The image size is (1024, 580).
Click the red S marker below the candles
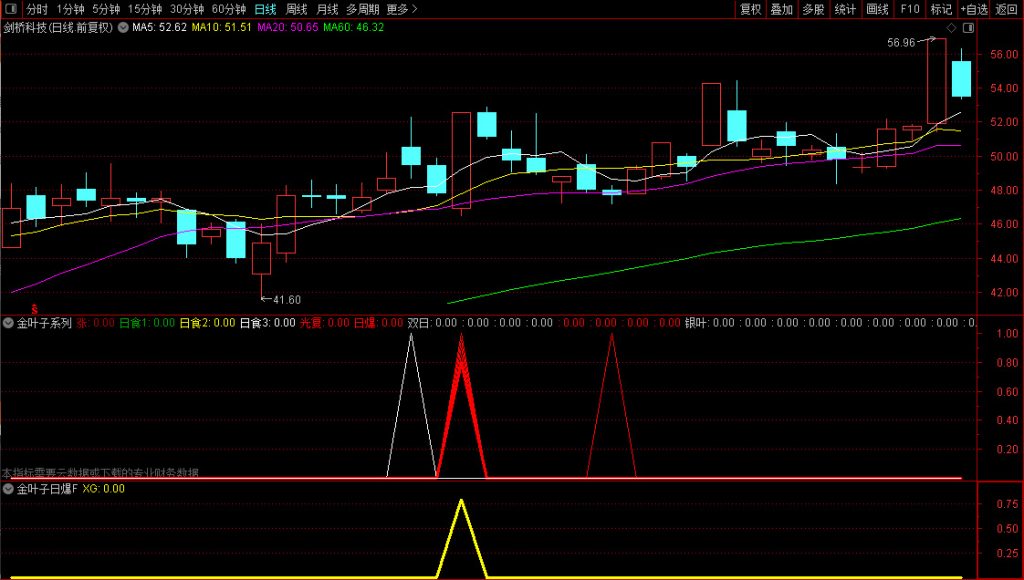pyautogui.click(x=35, y=309)
